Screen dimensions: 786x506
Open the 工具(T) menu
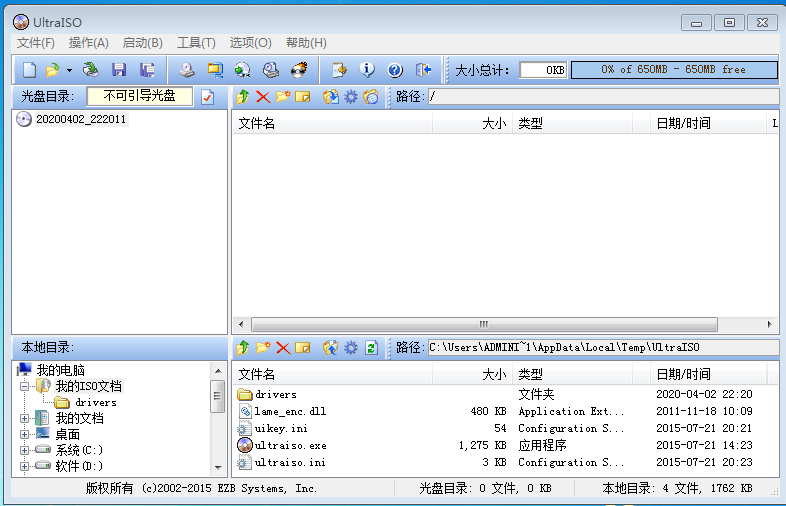(196, 43)
